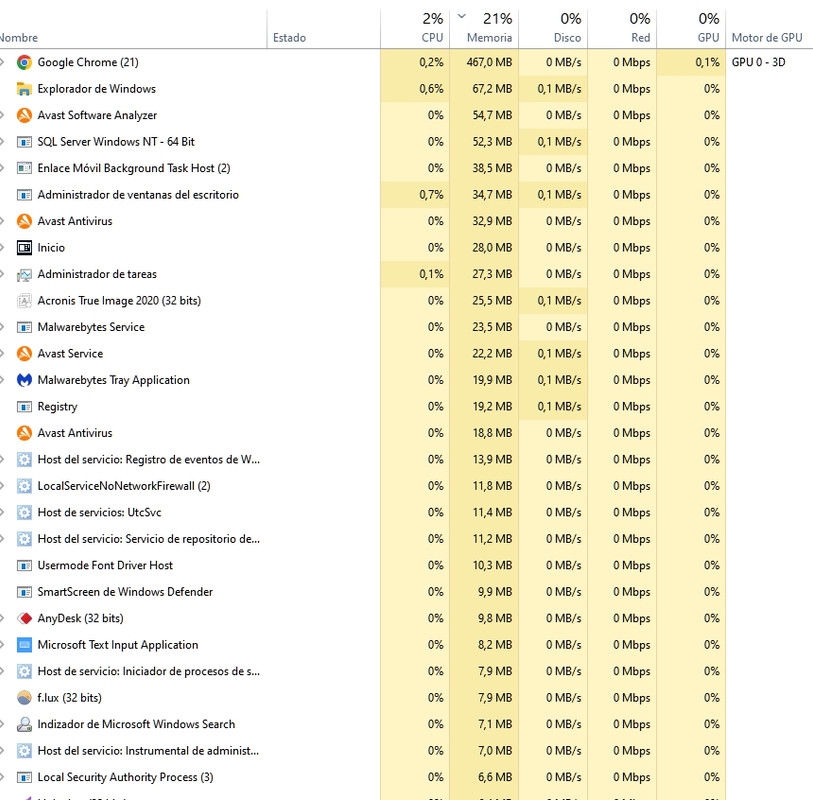Click the Inicio process icon
The height and width of the screenshot is (800, 813).
click(x=24, y=247)
